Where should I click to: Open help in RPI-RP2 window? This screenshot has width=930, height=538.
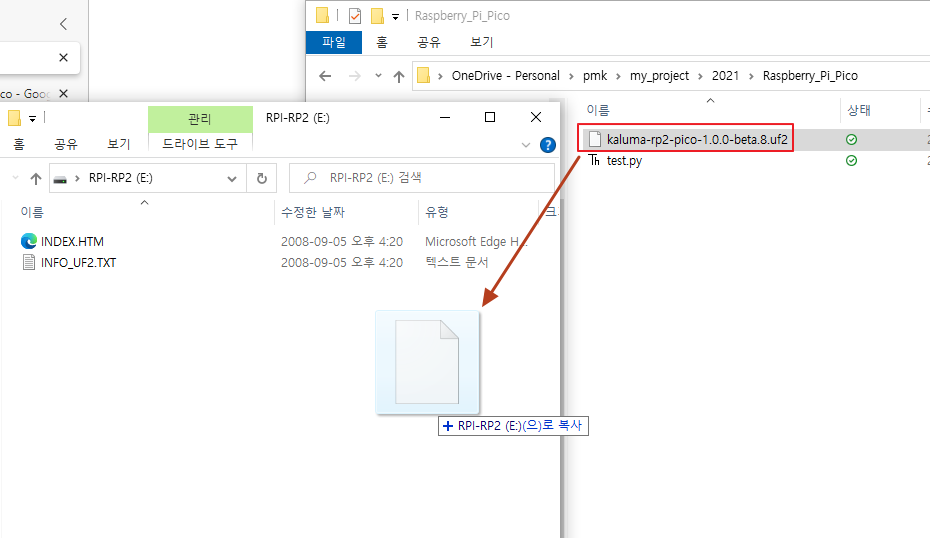(x=547, y=145)
